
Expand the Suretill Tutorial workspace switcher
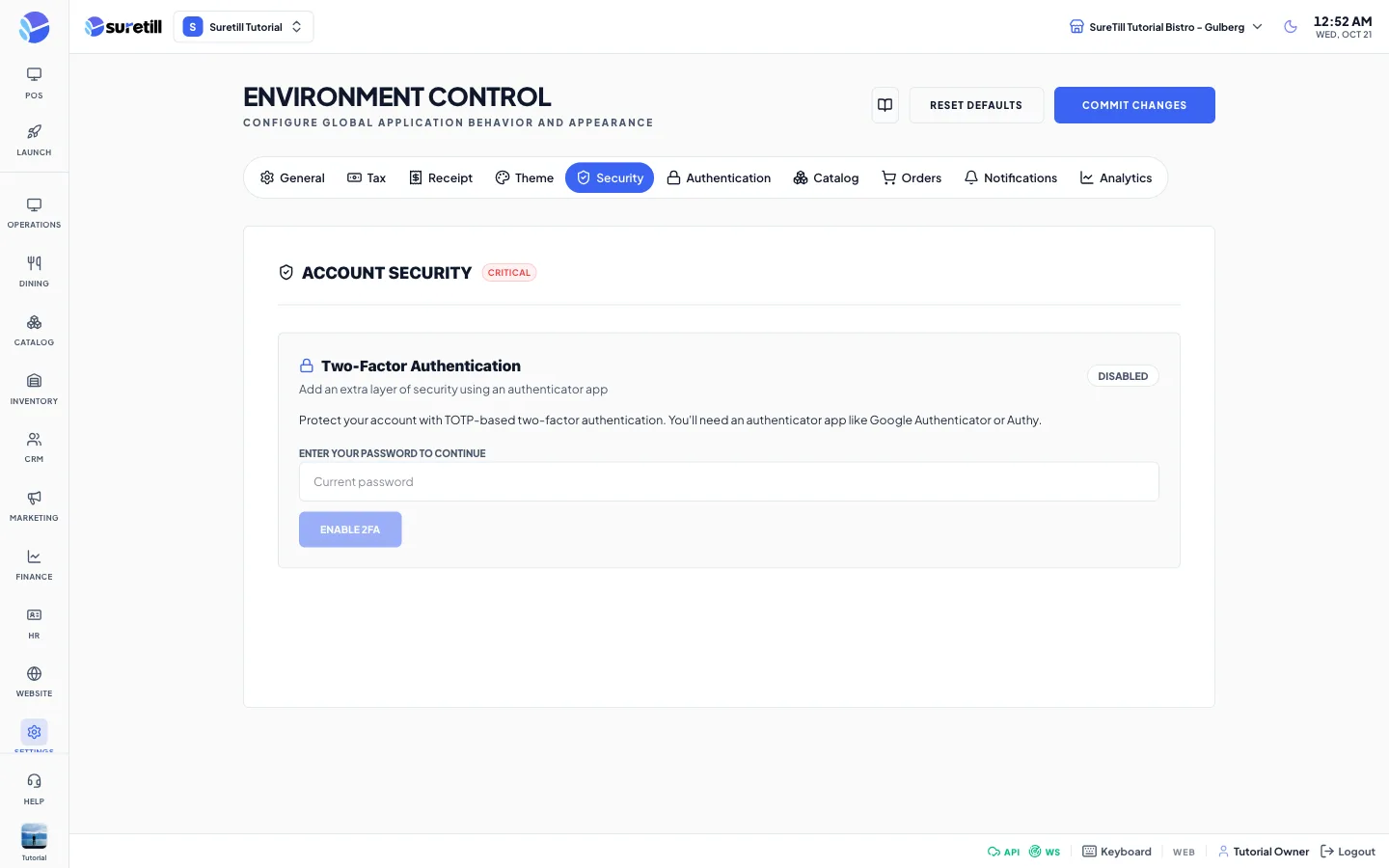click(243, 27)
